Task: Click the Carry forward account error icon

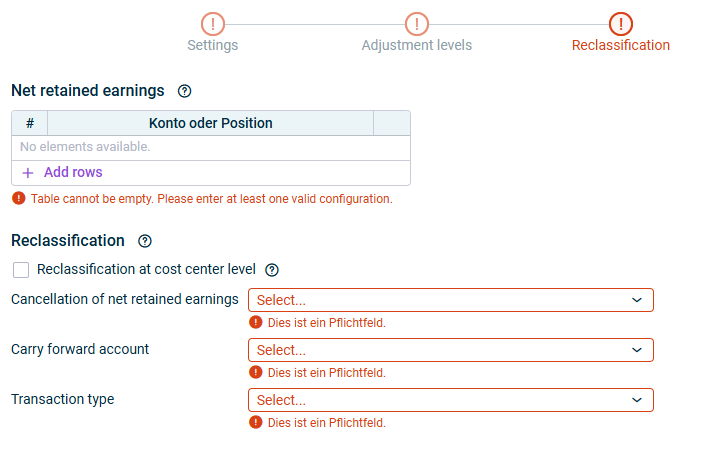Action: tap(256, 373)
